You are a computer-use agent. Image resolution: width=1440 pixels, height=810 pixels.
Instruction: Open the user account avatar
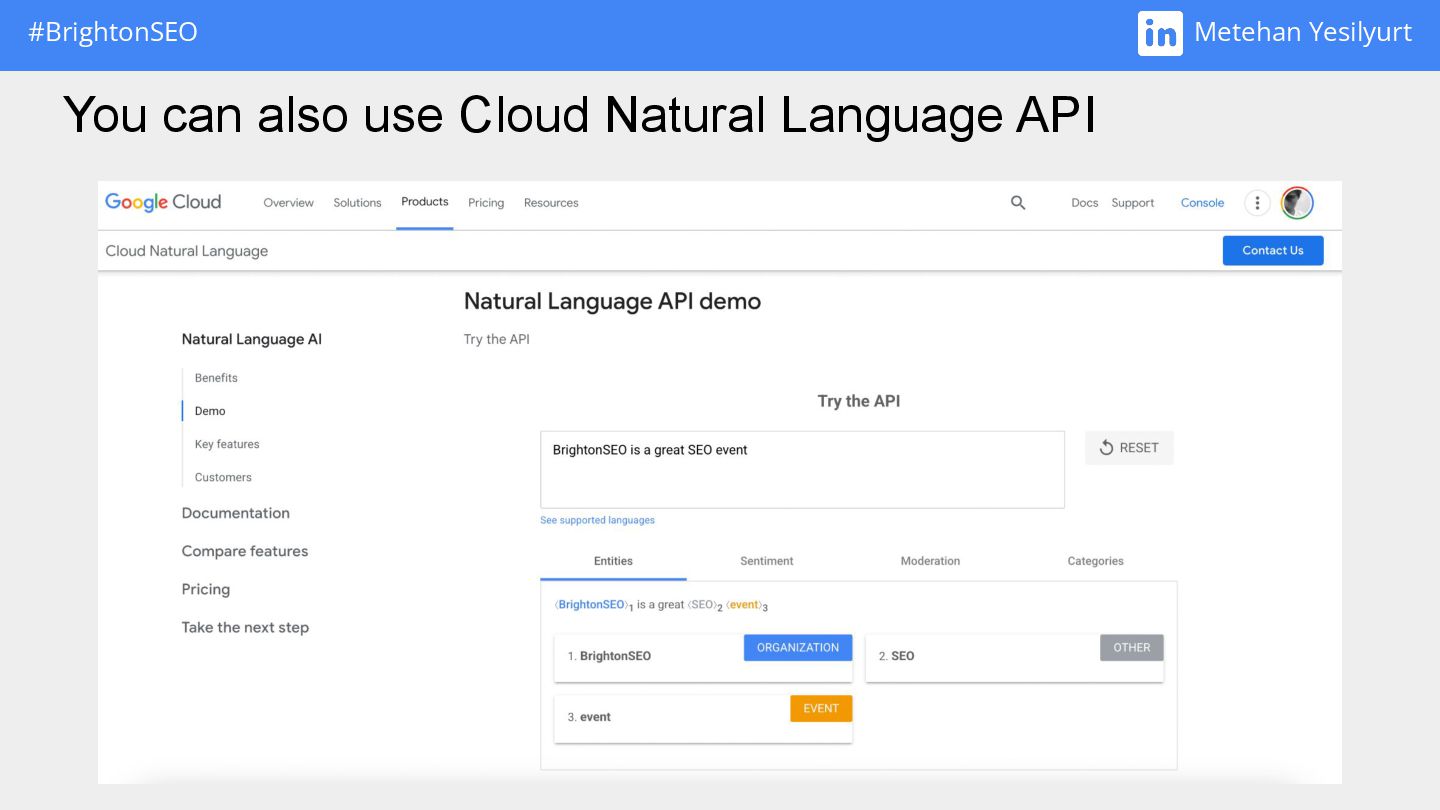[1297, 203]
